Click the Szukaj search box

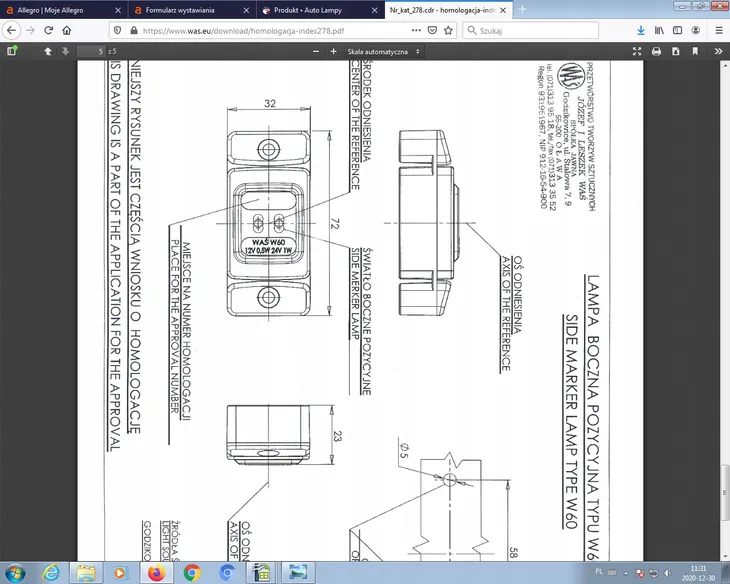coord(531,30)
